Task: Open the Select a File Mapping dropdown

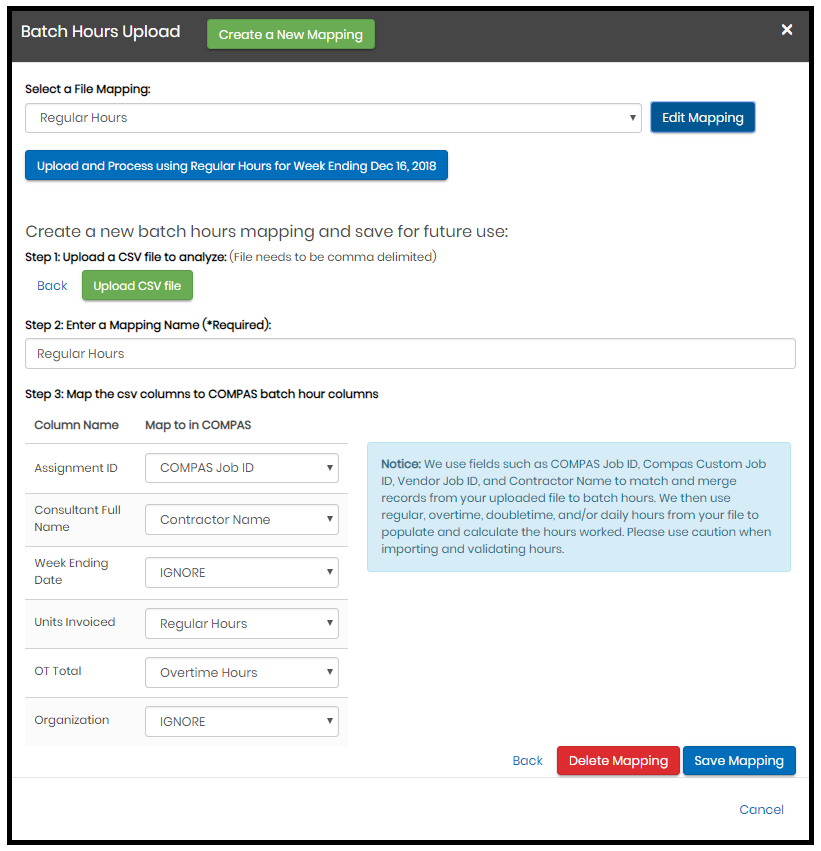Action: point(333,118)
